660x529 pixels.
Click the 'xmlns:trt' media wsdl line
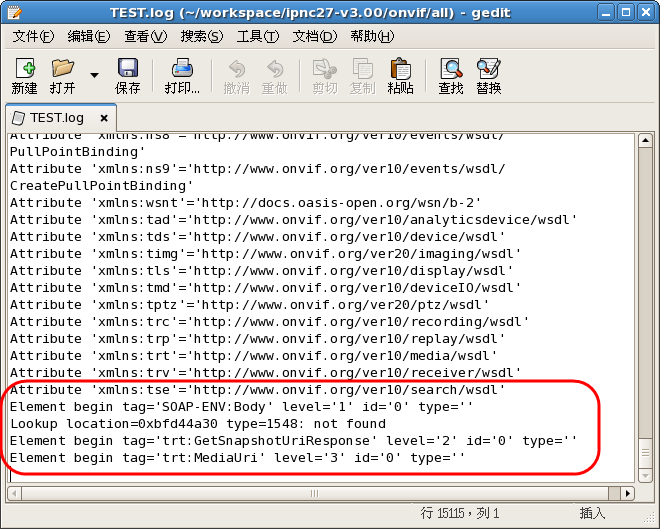pos(253,356)
